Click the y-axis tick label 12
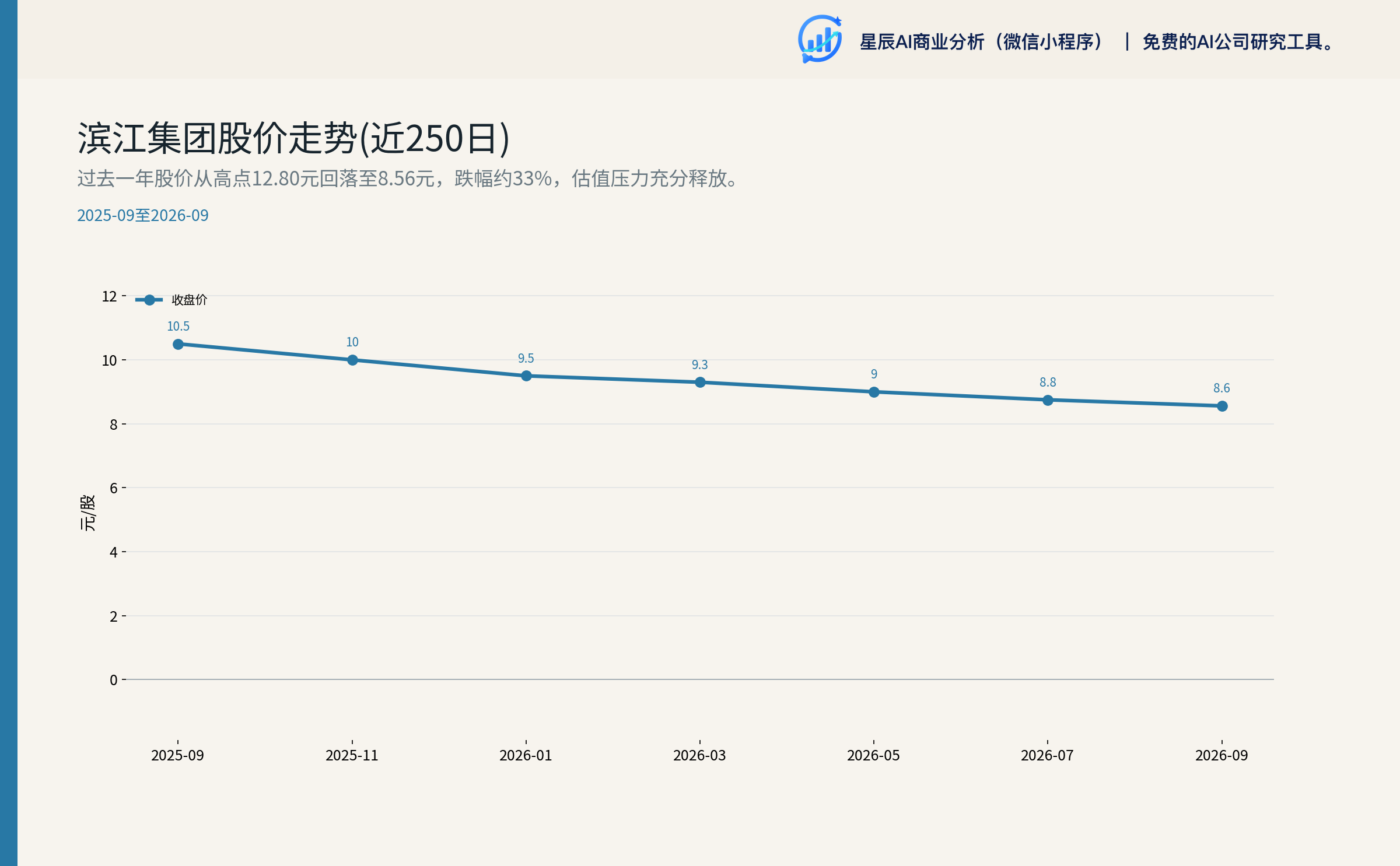 (110, 296)
